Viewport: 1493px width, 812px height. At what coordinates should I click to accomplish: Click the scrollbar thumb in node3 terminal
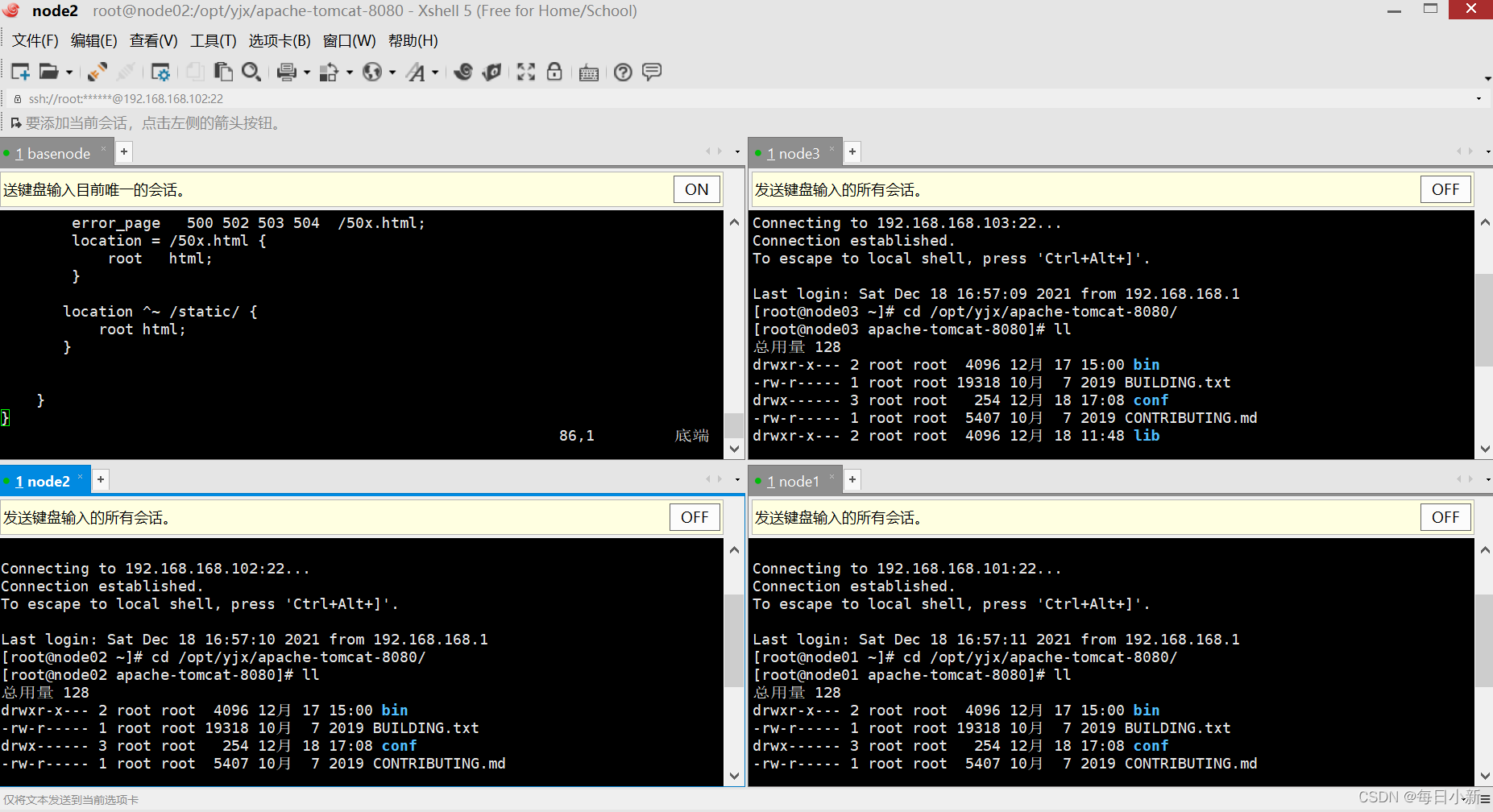(1484, 320)
